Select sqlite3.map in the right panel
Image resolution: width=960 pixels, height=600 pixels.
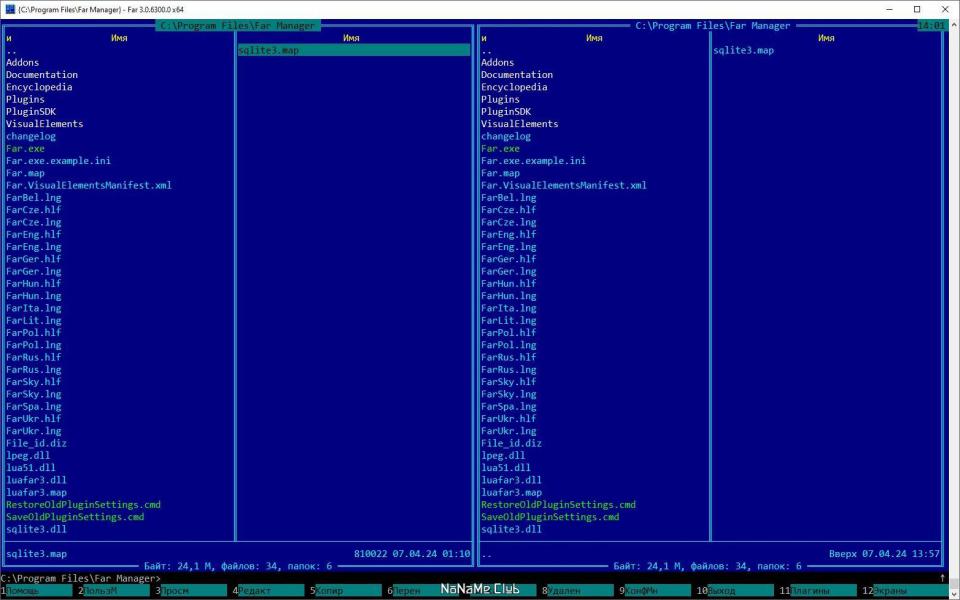(x=743, y=50)
